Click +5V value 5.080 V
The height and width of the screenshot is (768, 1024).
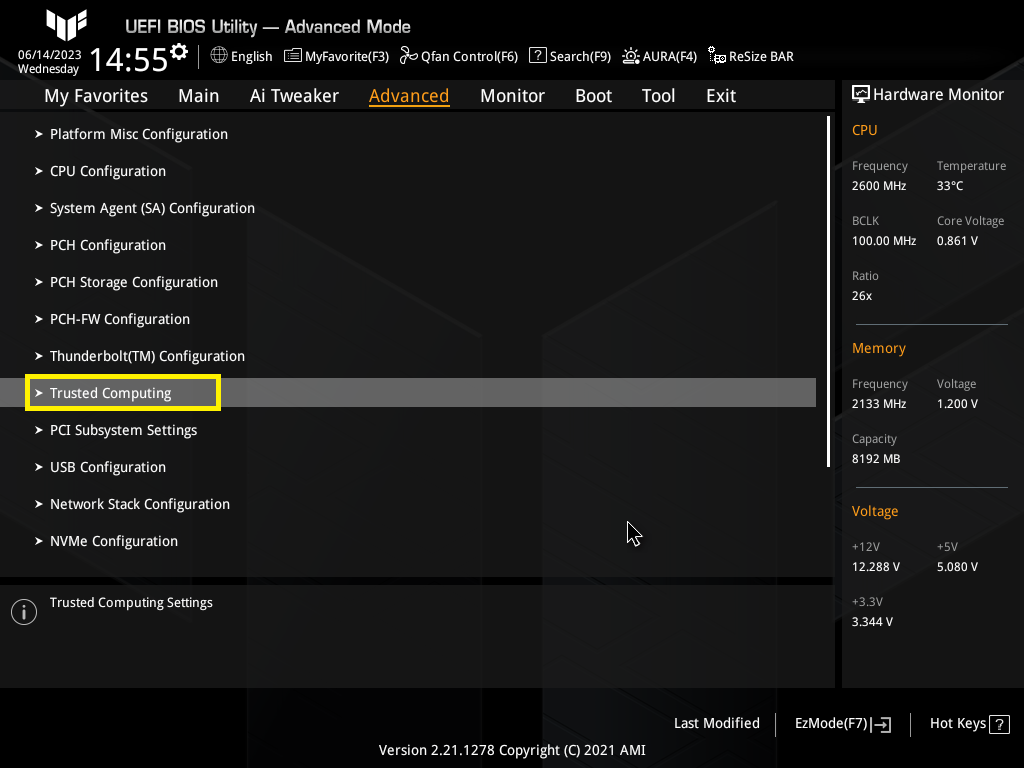(957, 567)
